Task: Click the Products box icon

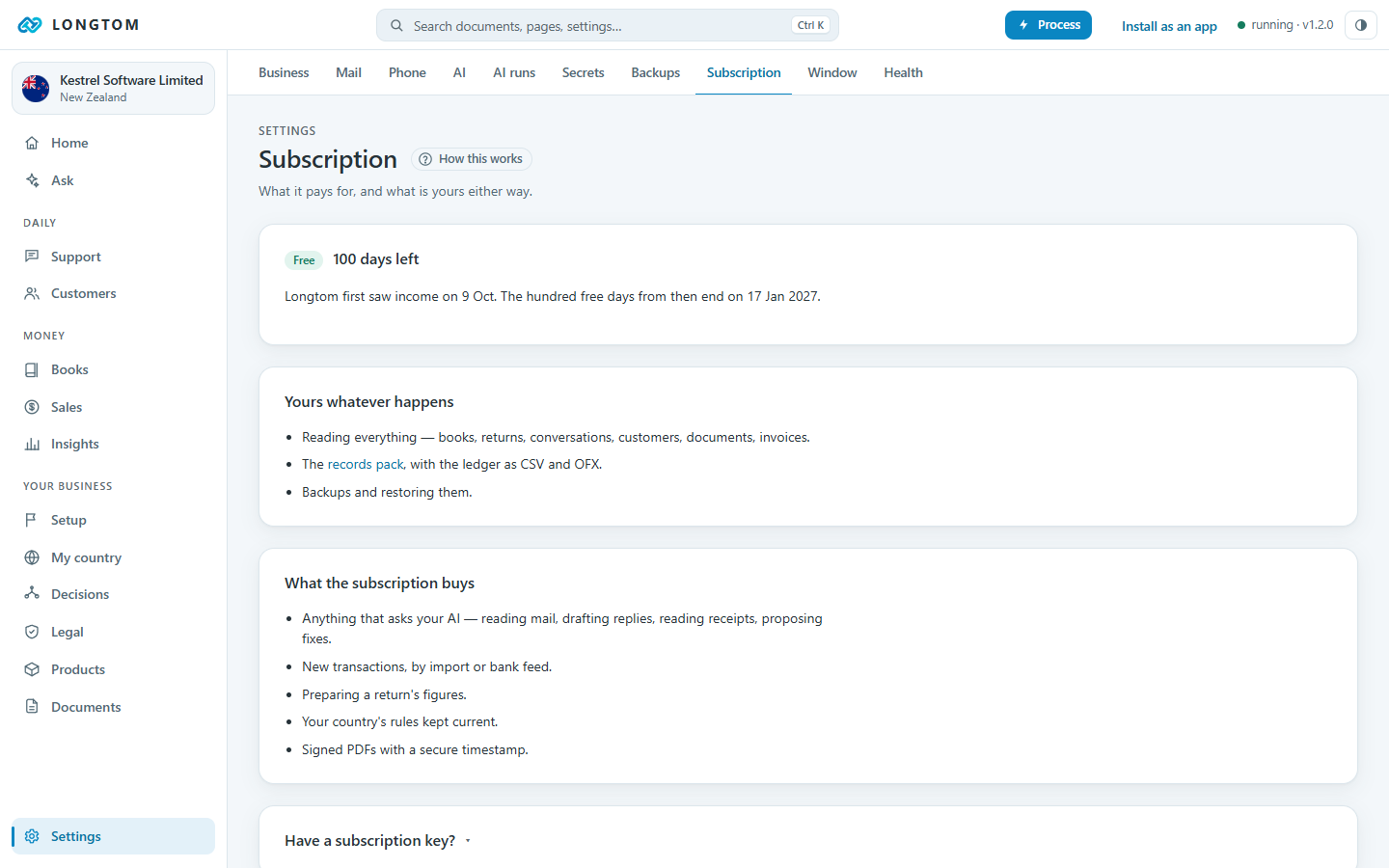Action: pyautogui.click(x=32, y=669)
